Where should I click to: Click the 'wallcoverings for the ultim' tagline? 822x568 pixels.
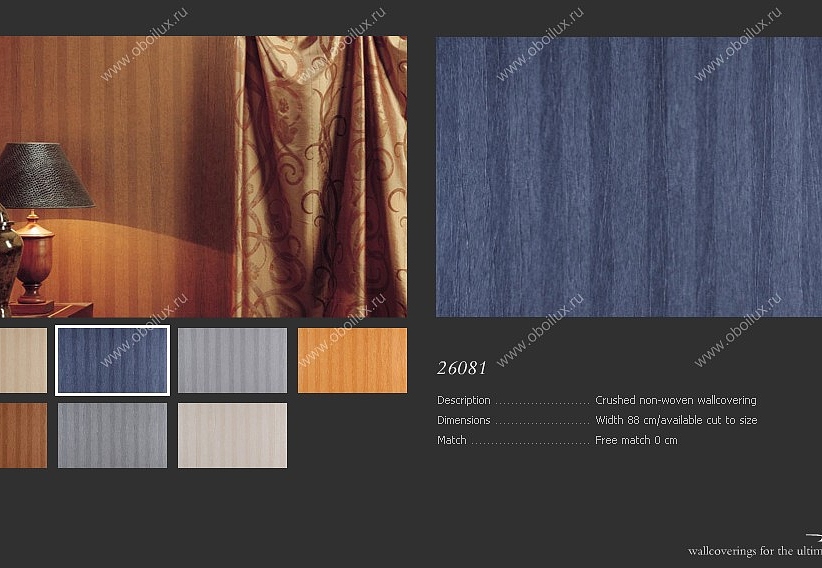click(755, 551)
